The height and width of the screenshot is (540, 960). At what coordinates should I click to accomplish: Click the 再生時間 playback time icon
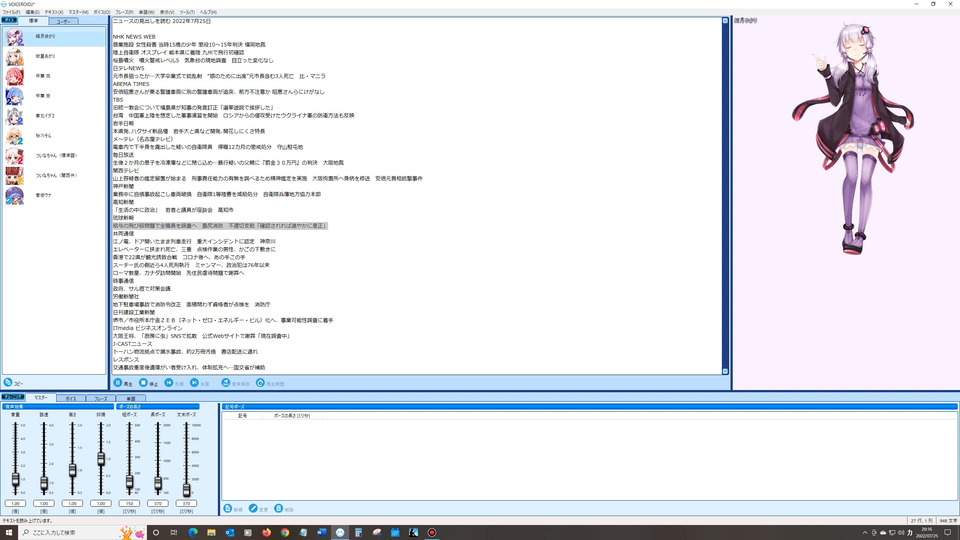260,383
